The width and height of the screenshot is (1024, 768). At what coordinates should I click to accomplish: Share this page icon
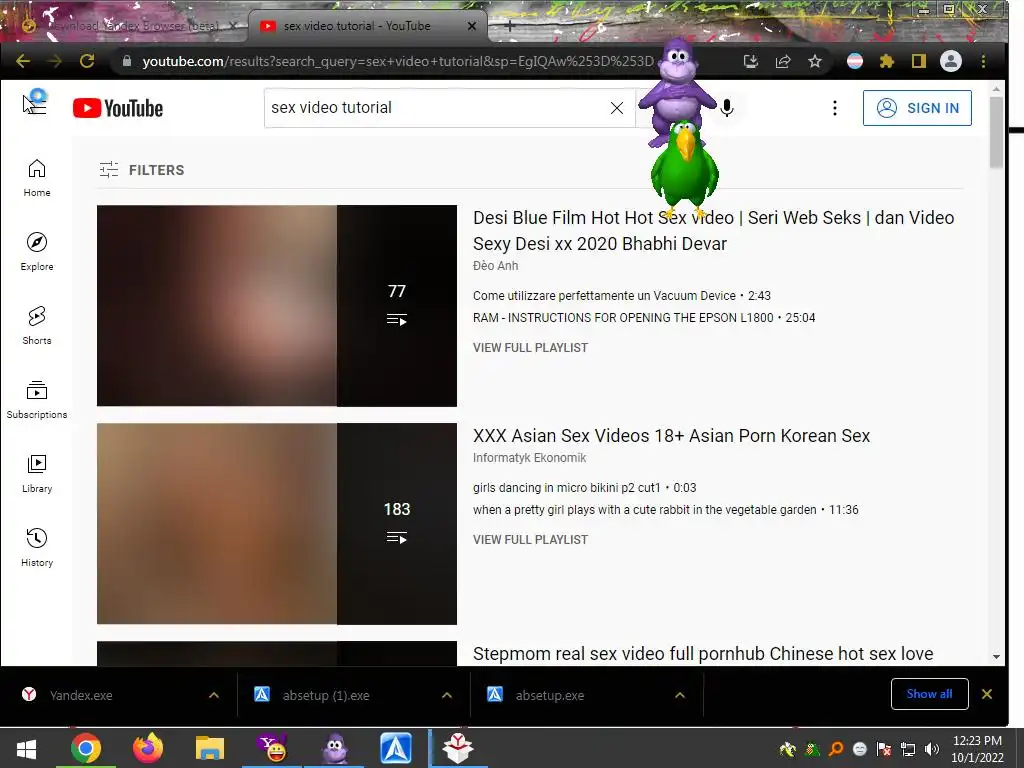[x=783, y=61]
